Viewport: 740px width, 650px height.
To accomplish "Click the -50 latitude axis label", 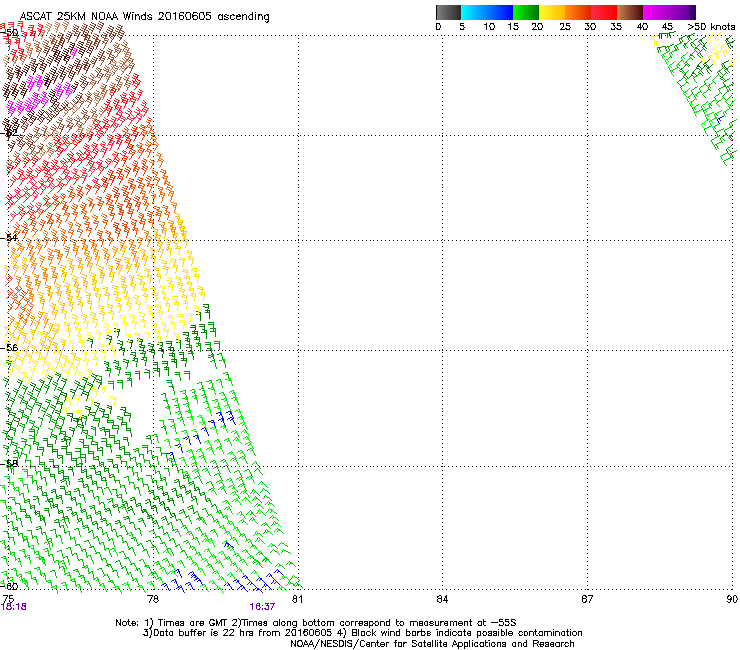I will tap(9, 33).
